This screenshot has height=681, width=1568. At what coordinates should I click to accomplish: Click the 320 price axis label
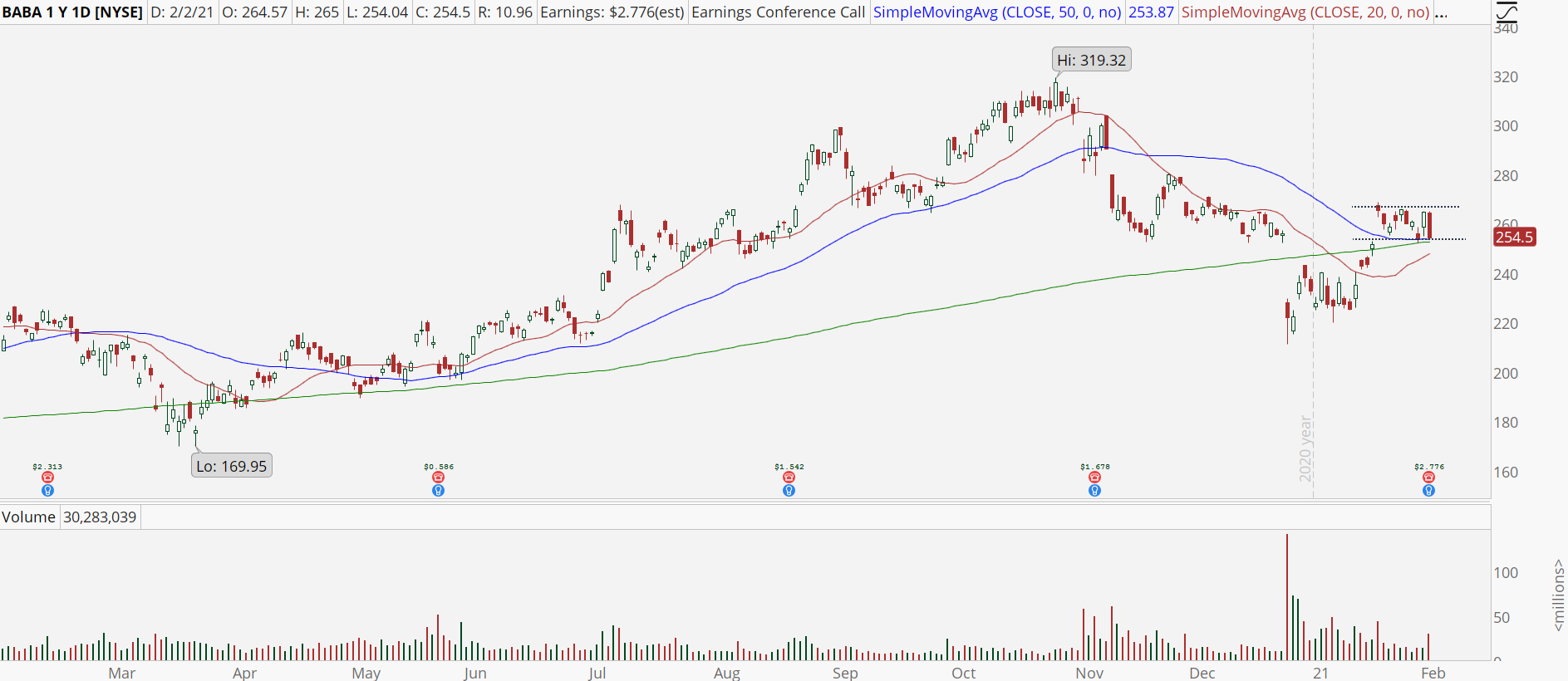pyautogui.click(x=1506, y=77)
